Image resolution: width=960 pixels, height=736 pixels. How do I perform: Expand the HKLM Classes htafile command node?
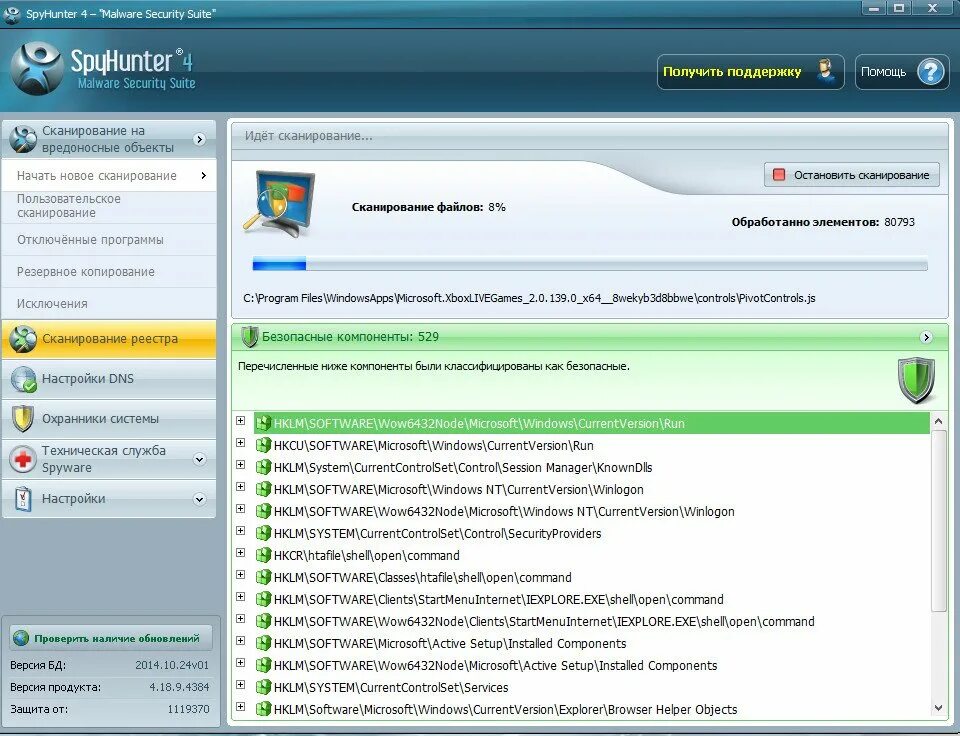241,575
